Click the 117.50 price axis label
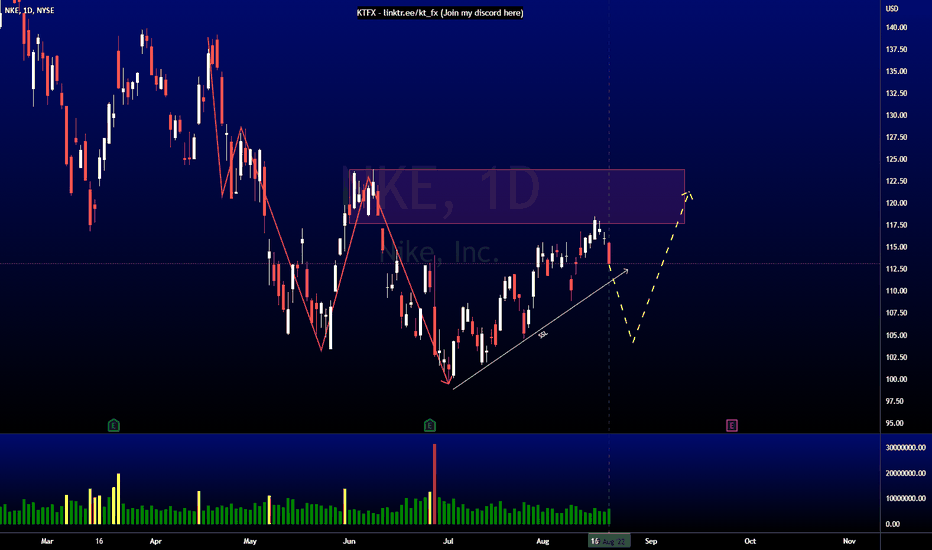 point(896,225)
